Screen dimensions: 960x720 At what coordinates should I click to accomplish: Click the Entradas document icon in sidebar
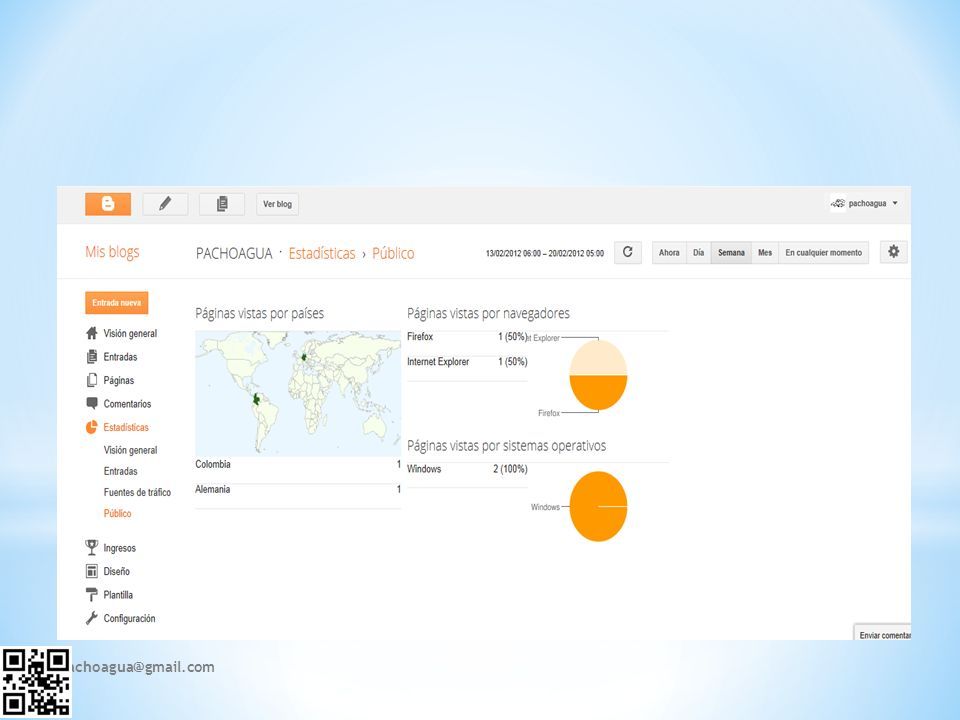pyautogui.click(x=92, y=356)
